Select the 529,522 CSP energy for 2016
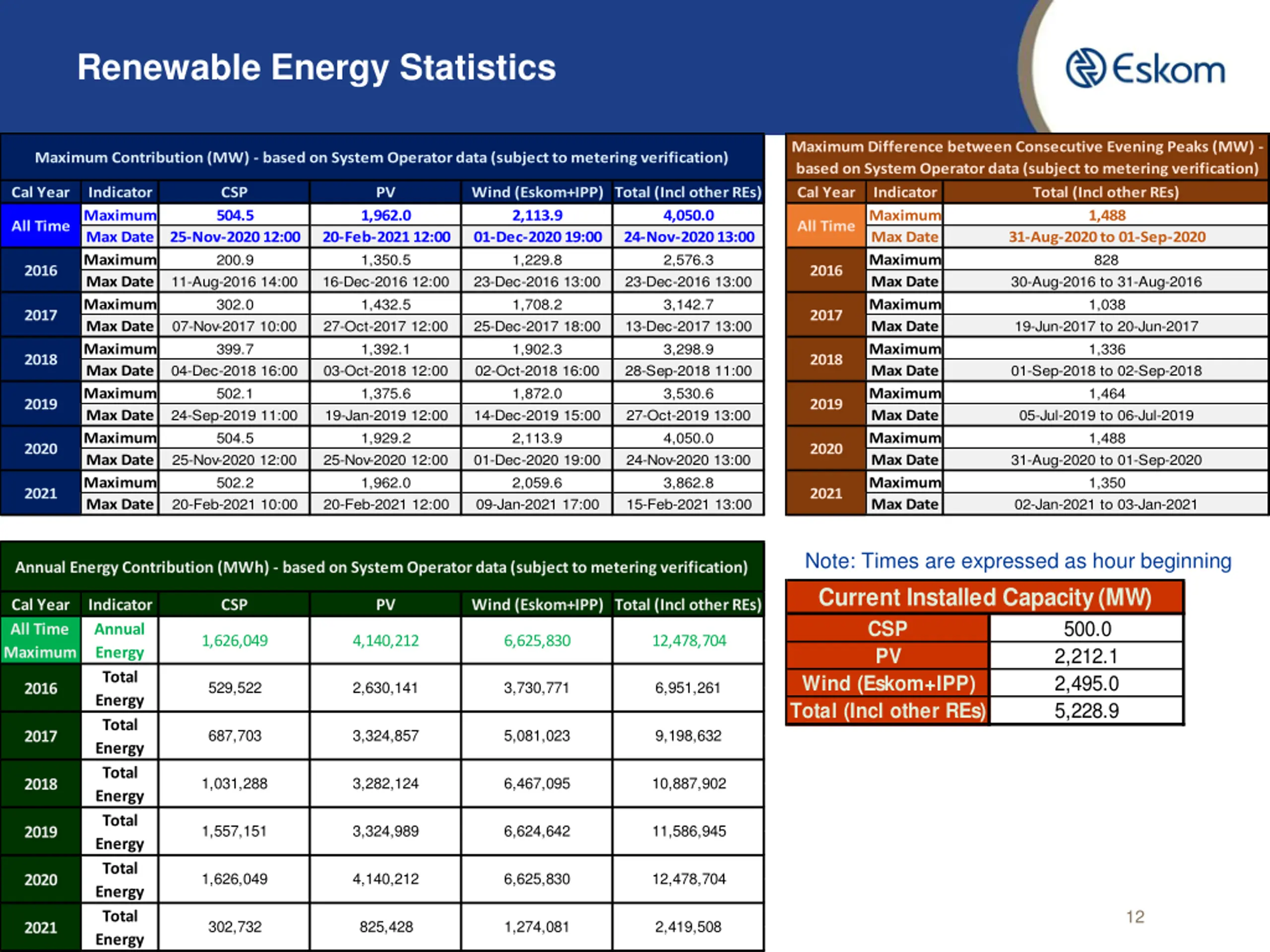Viewport: 1270px width, 952px height. tap(235, 688)
